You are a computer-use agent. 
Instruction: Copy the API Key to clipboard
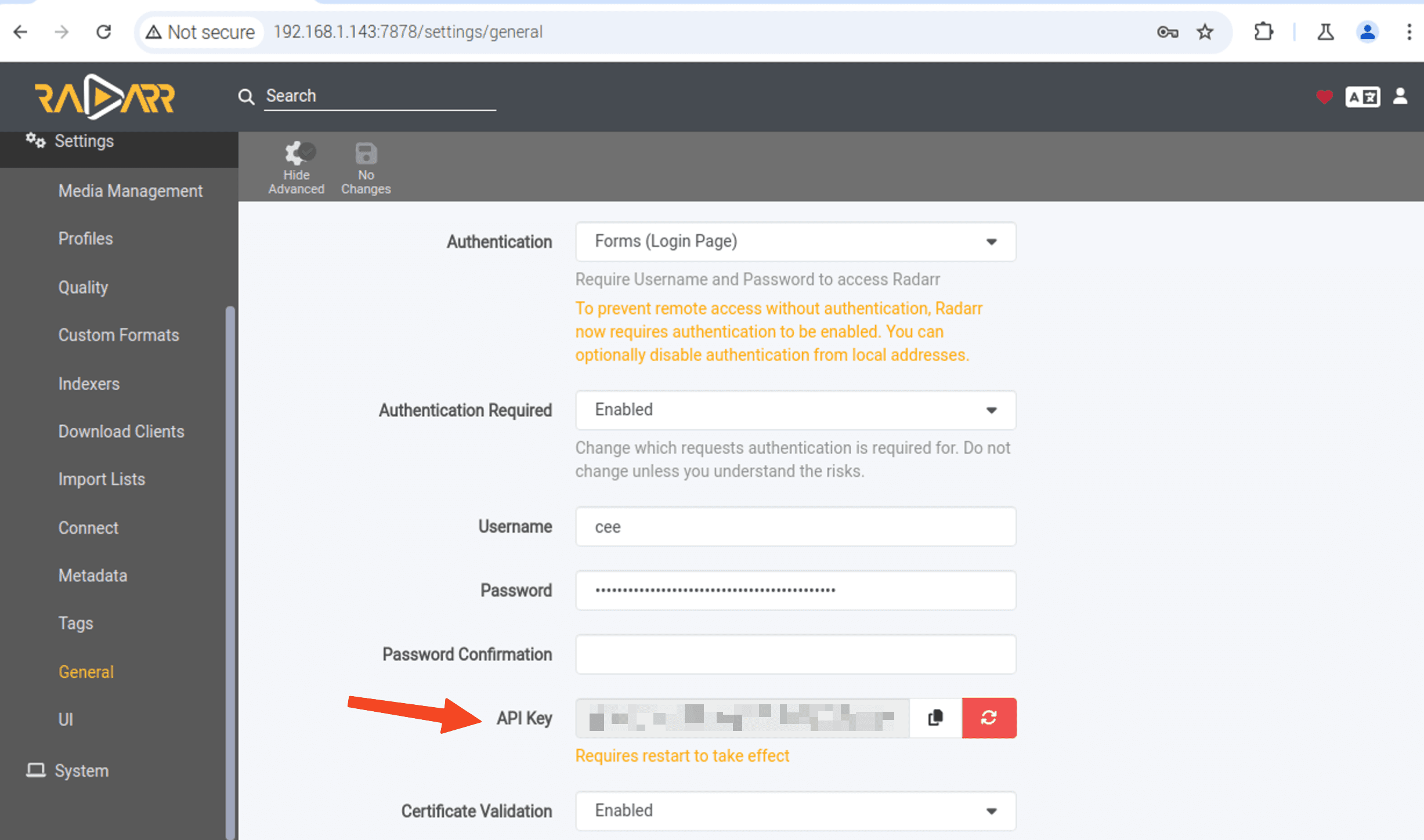(x=935, y=718)
